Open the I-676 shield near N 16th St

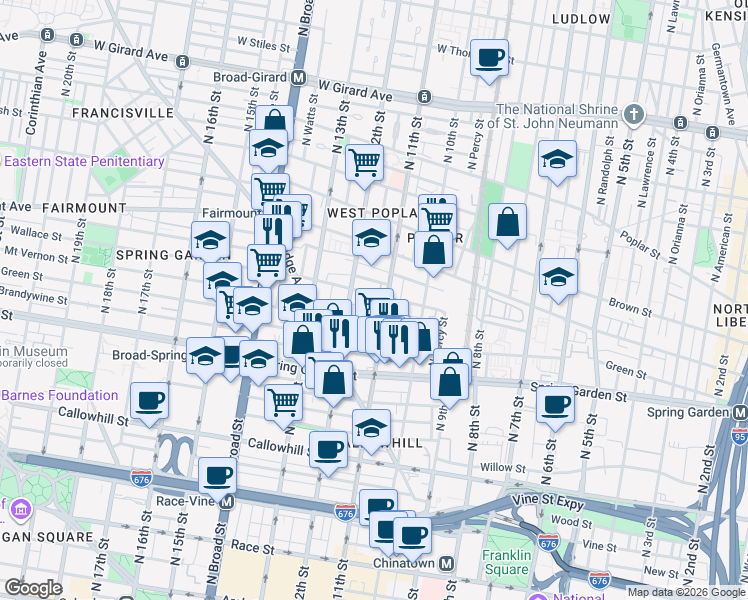(x=142, y=478)
